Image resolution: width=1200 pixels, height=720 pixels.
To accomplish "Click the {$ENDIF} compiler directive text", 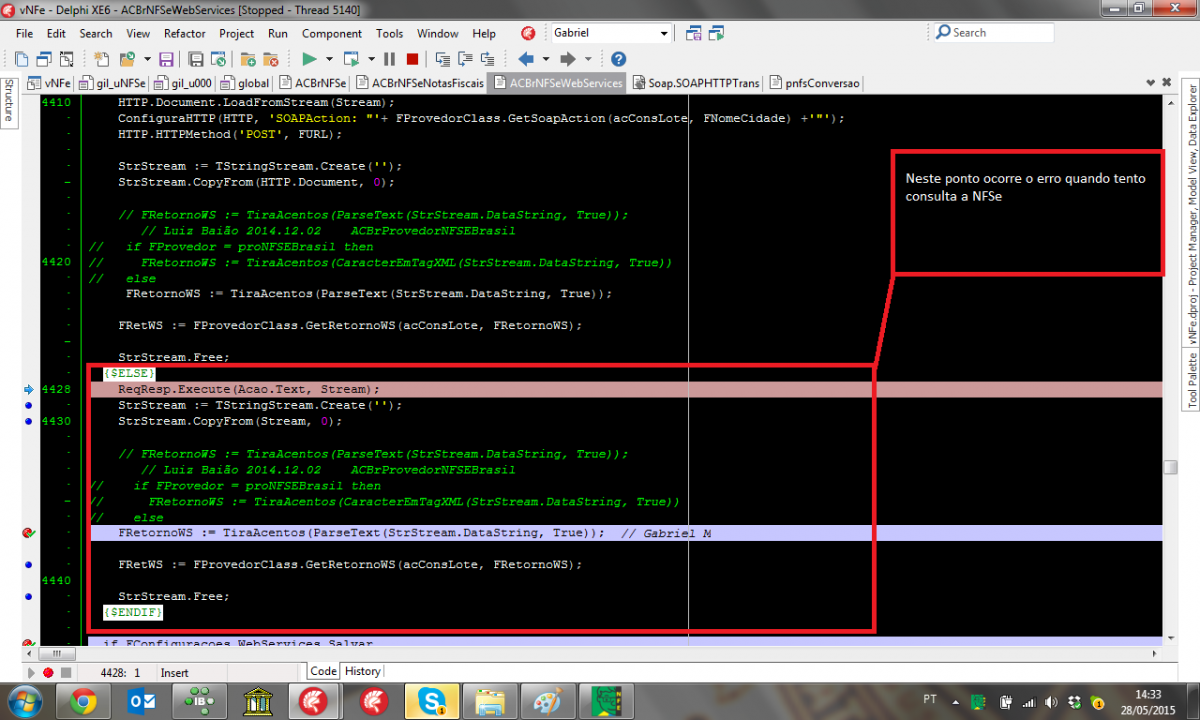I will click(x=133, y=612).
